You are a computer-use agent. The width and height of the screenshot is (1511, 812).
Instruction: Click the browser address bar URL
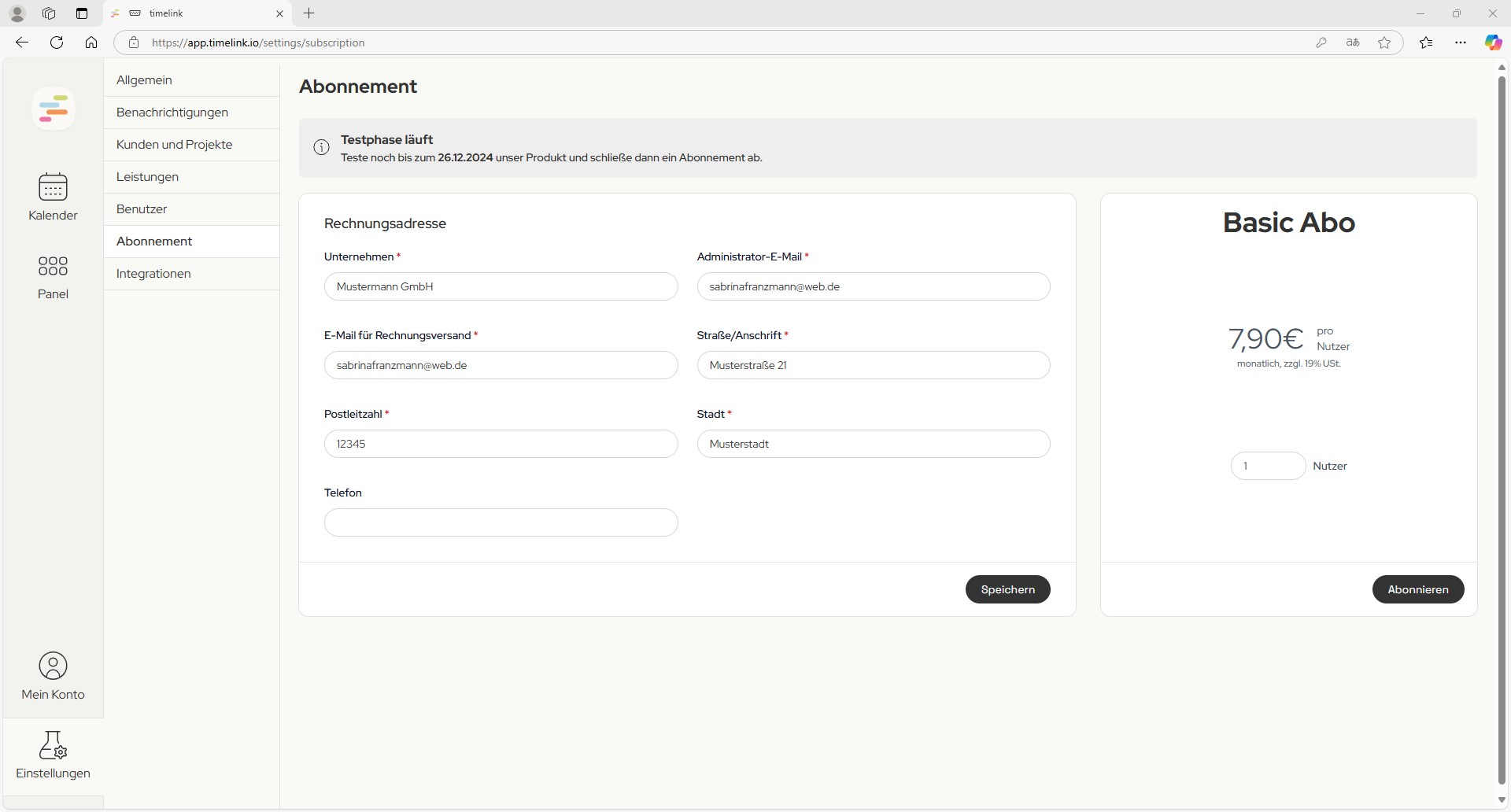click(258, 42)
